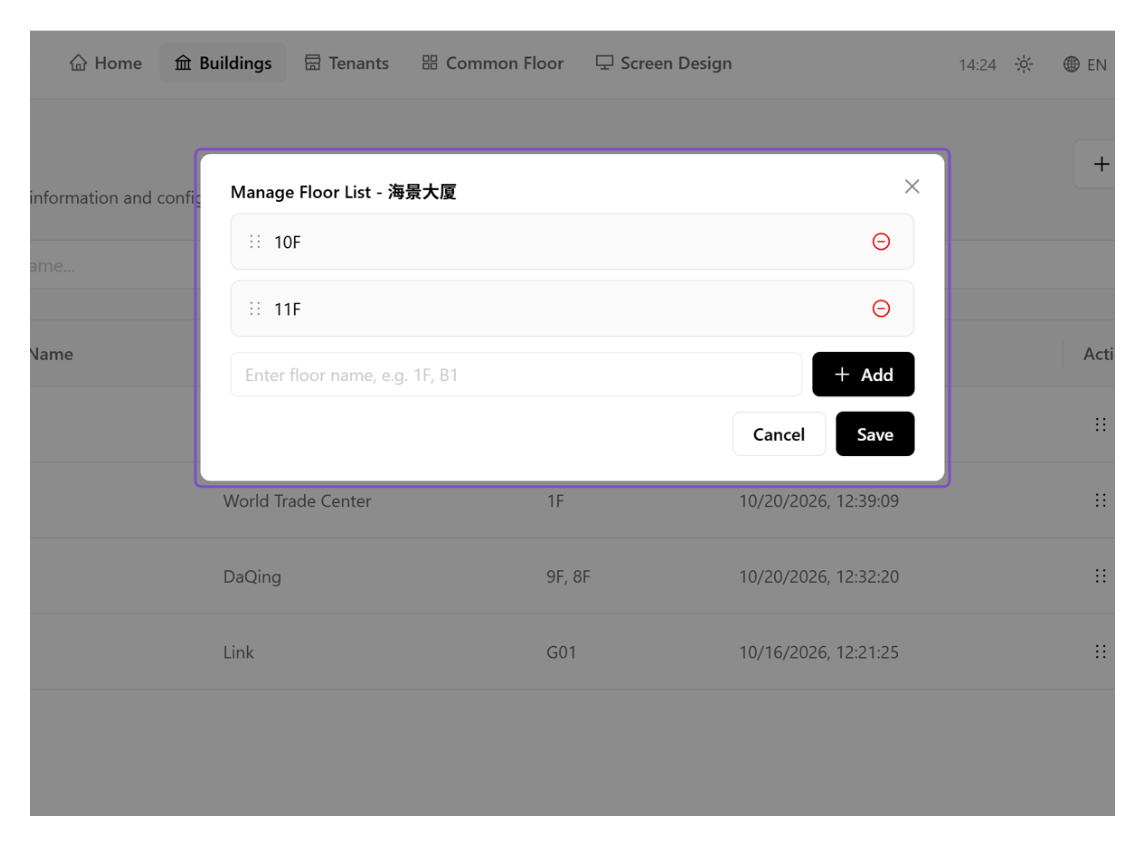
Task: Select the Link building name
Action: point(238,652)
